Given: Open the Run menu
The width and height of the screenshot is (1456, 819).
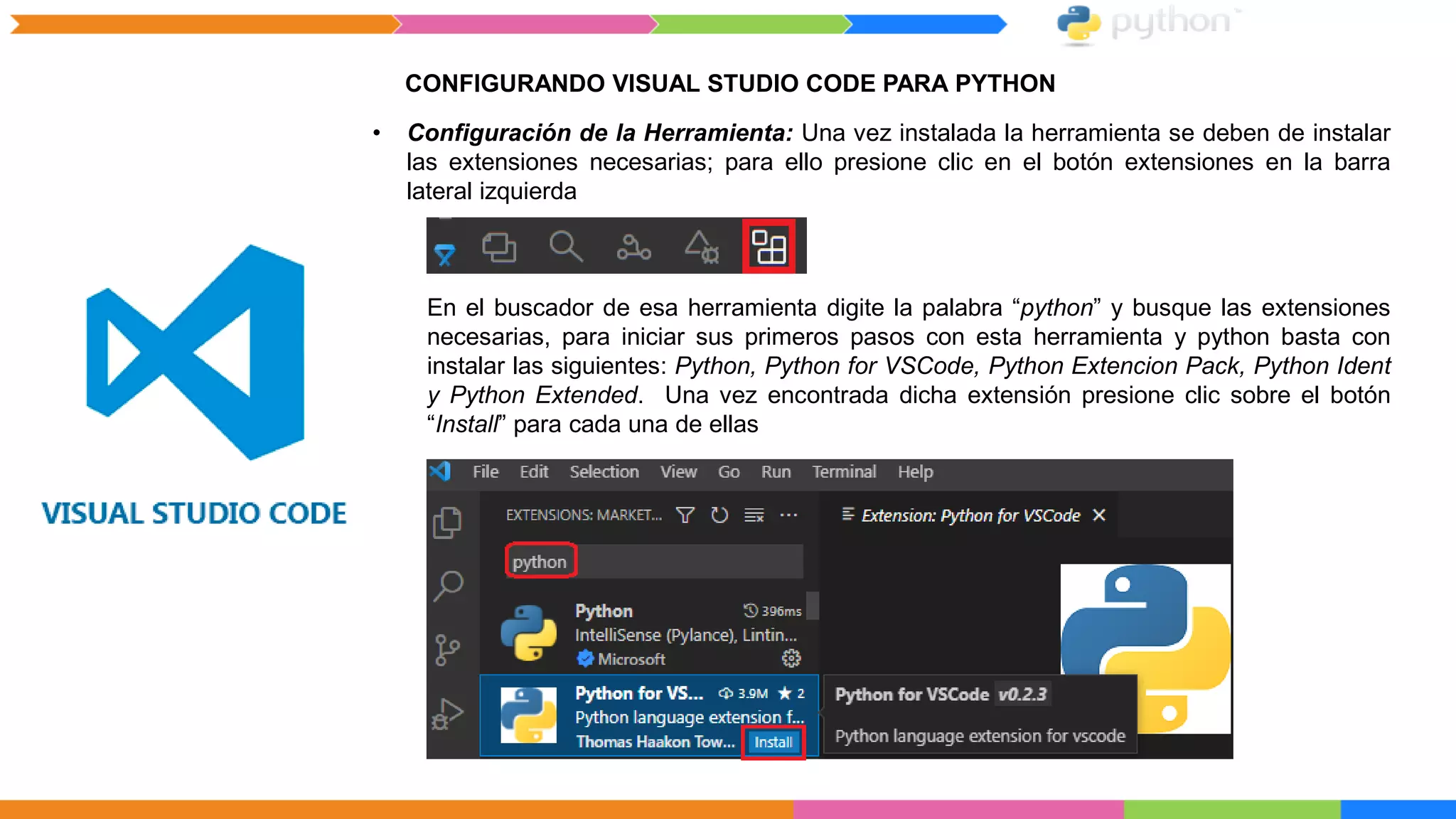Looking at the screenshot, I should pos(776,472).
